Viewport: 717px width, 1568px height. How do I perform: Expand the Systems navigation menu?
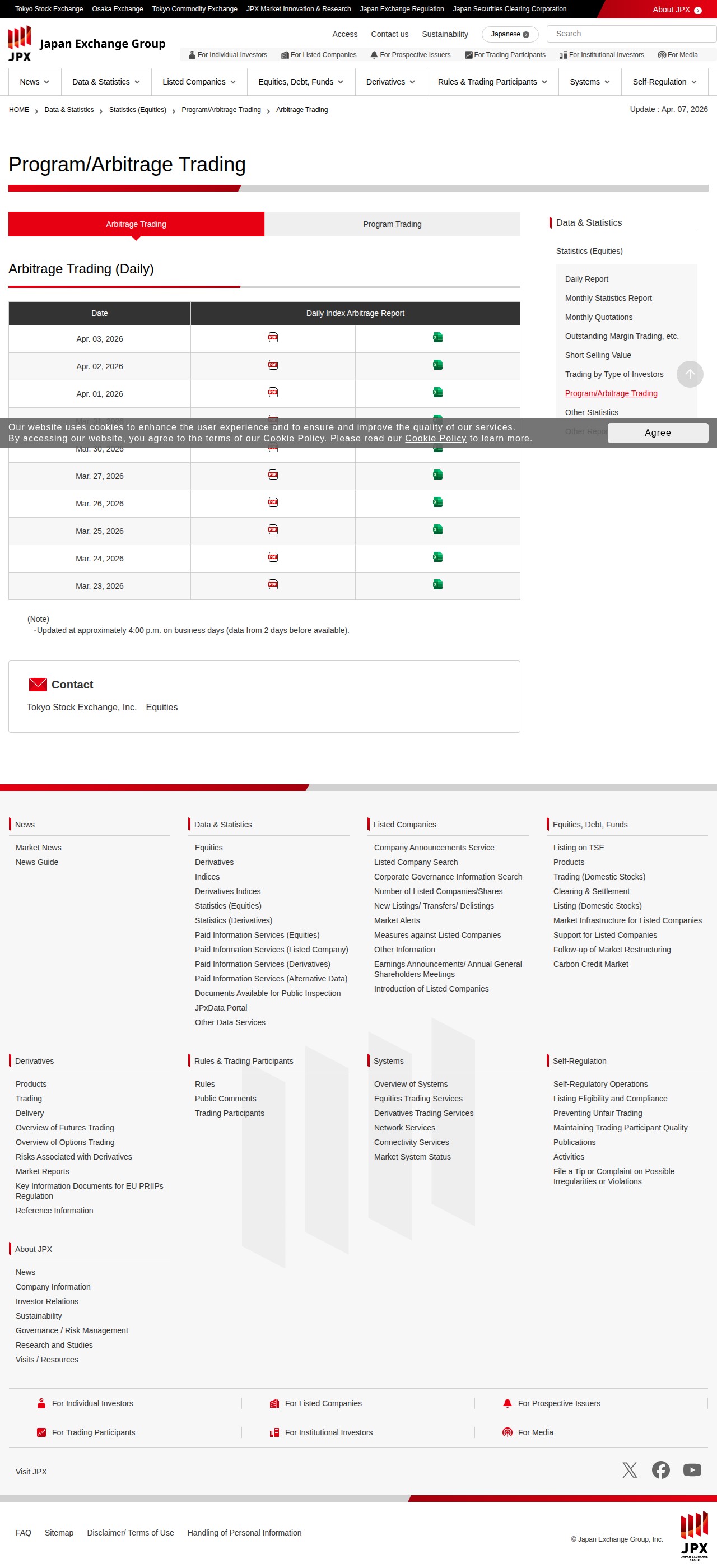pyautogui.click(x=590, y=82)
